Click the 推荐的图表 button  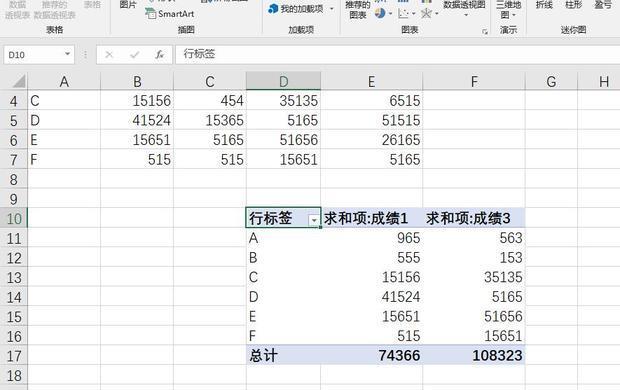coord(357,10)
